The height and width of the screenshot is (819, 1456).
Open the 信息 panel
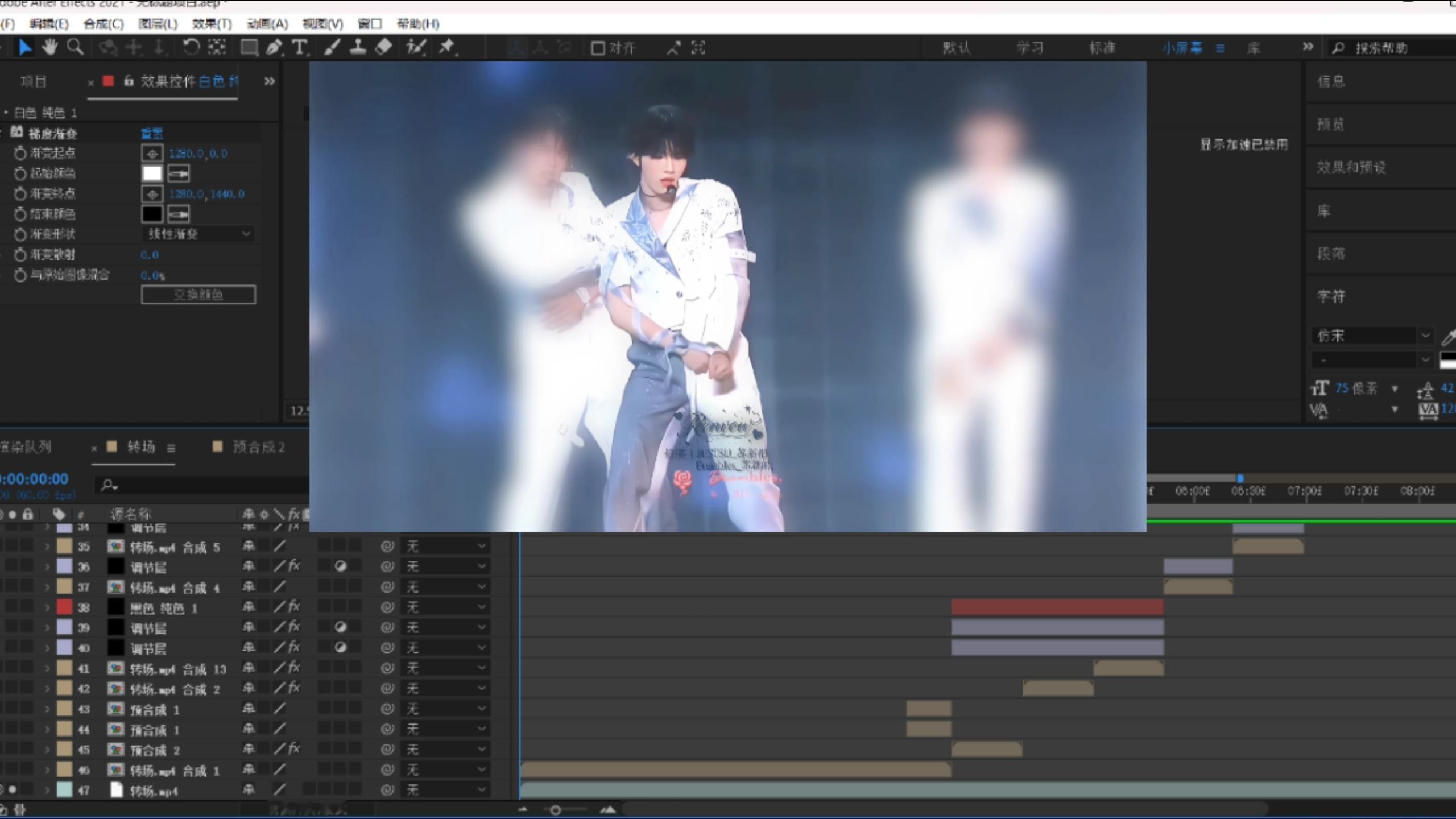[x=1331, y=81]
